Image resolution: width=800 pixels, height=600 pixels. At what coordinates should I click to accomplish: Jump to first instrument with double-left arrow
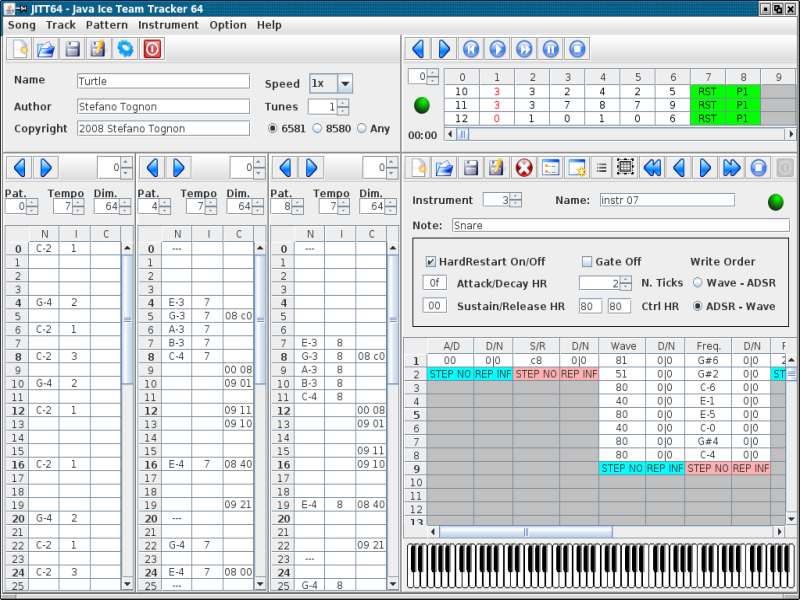pos(653,168)
